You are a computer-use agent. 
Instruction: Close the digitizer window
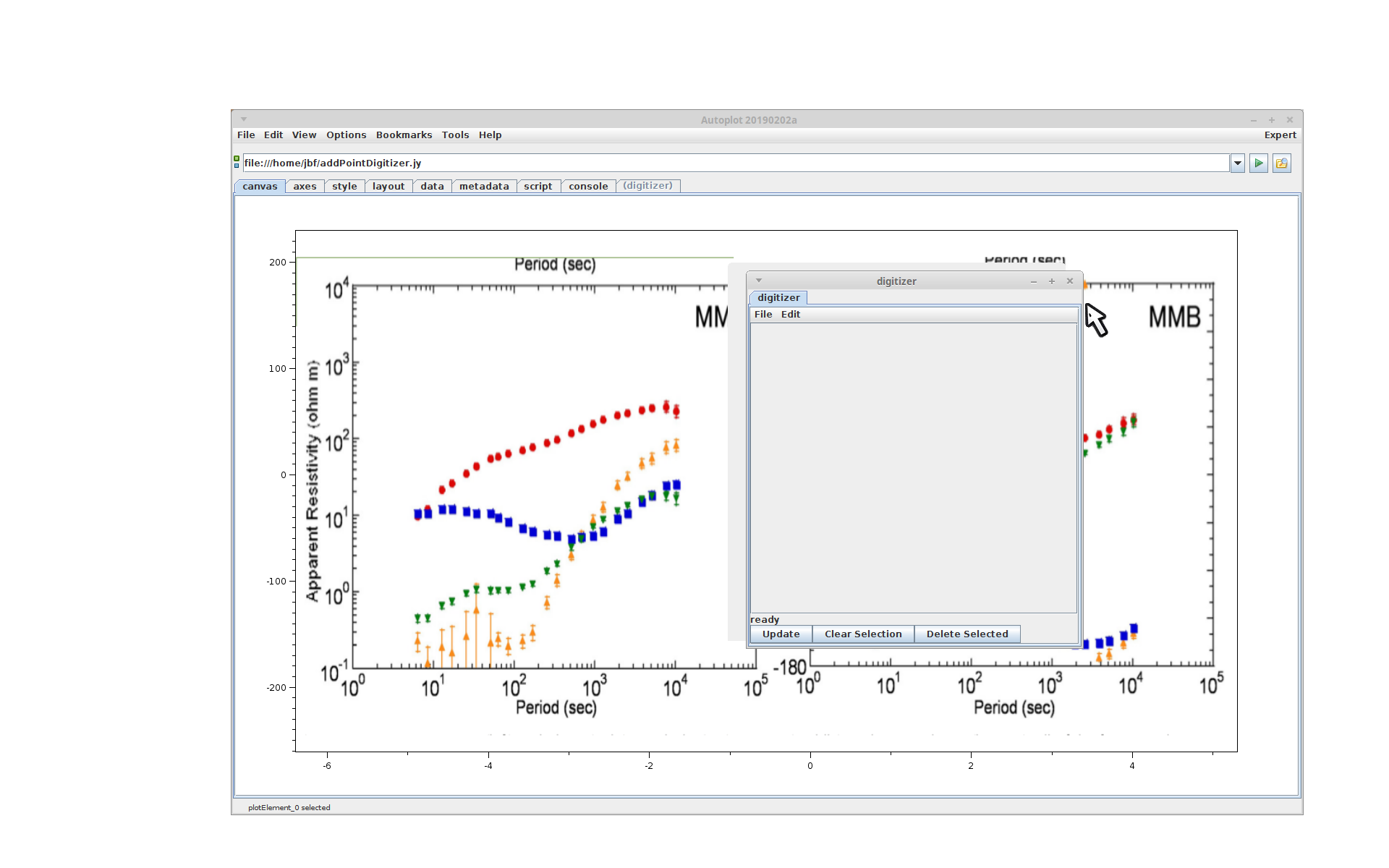pyautogui.click(x=1070, y=281)
